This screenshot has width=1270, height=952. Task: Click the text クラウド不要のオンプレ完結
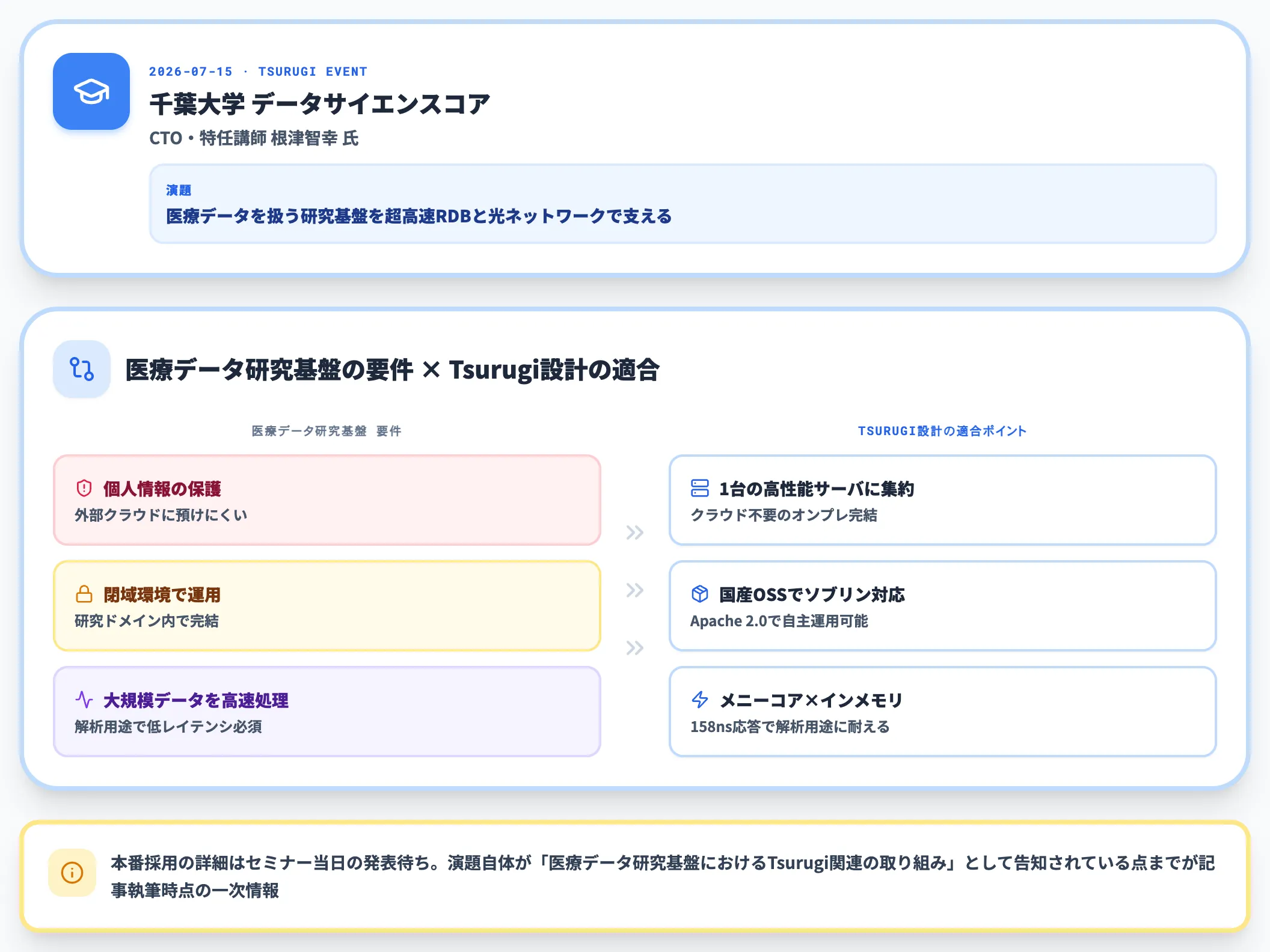(784, 515)
